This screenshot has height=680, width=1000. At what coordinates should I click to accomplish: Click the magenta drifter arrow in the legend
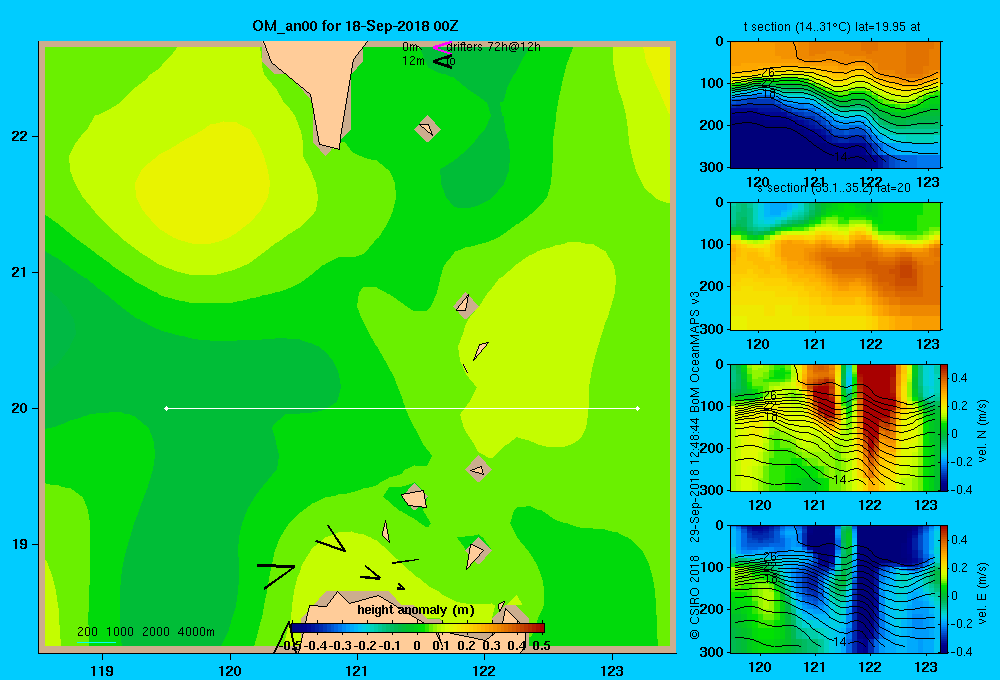click(441, 47)
